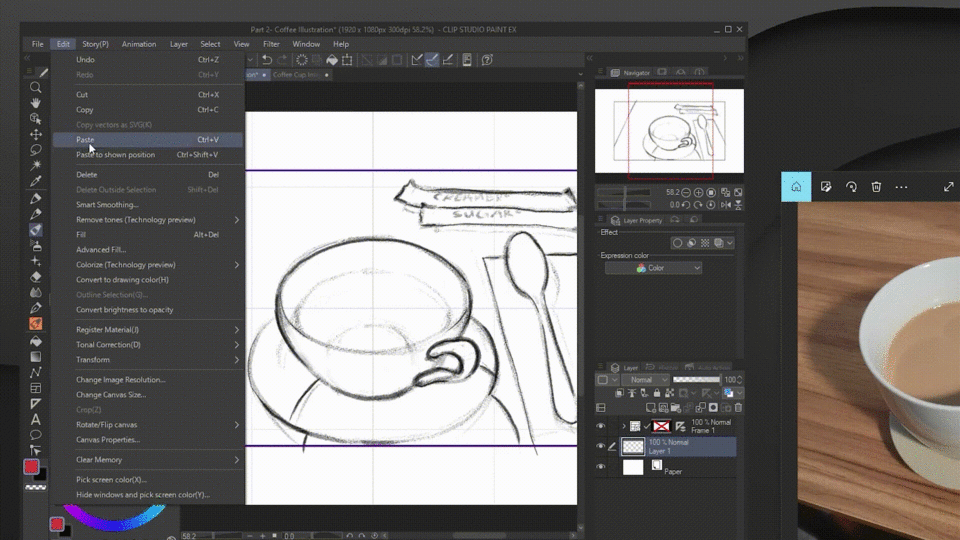
Task: Click the red foreground color swatch
Action: 32,467
